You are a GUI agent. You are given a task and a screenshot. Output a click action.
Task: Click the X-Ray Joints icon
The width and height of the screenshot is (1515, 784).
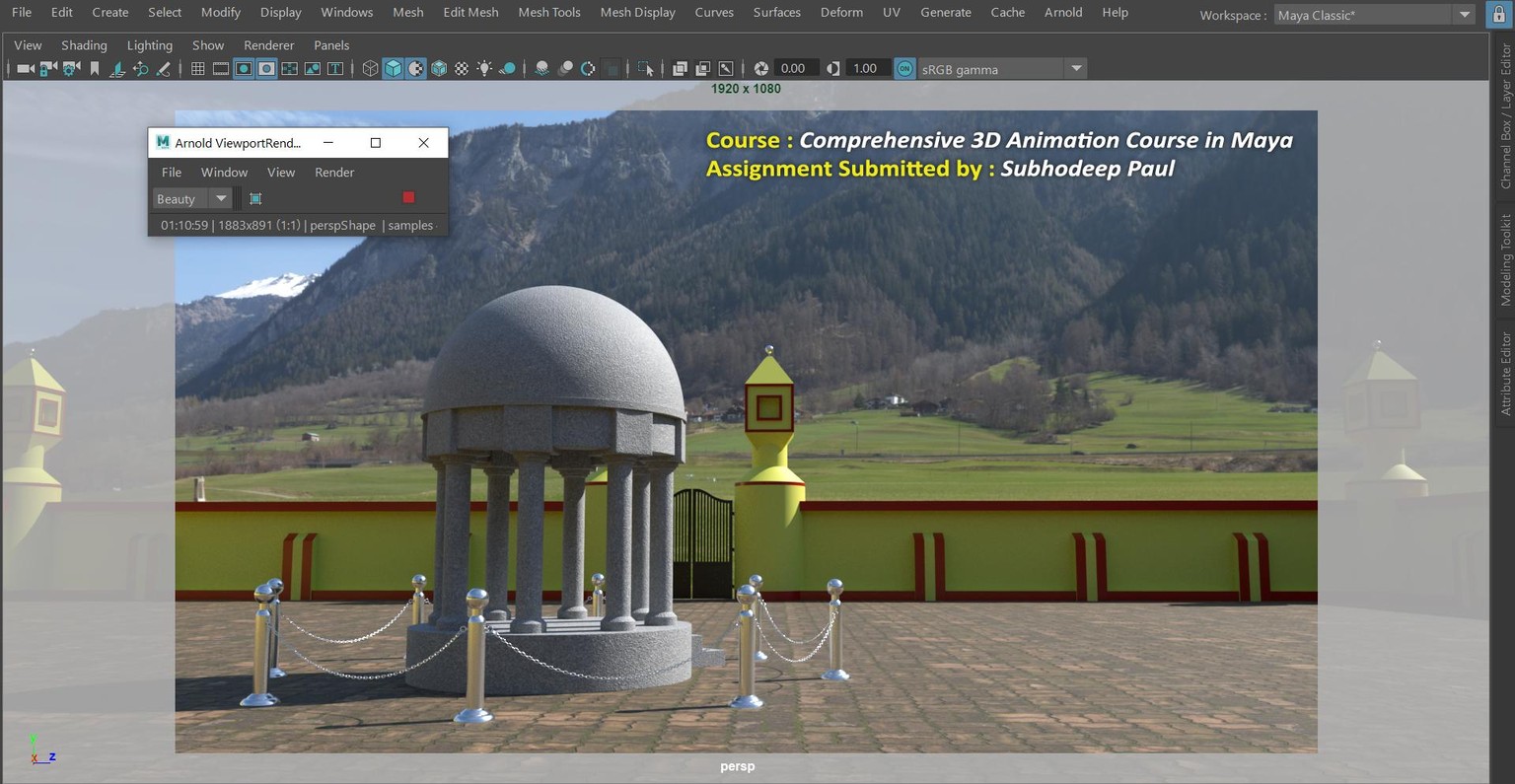726,68
